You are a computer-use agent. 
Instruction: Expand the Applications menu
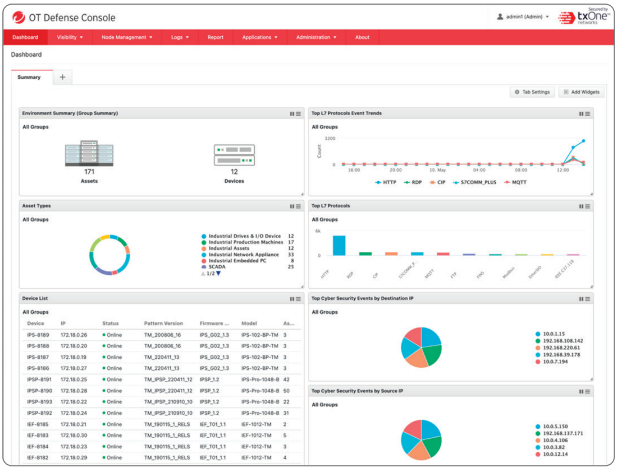click(260, 37)
